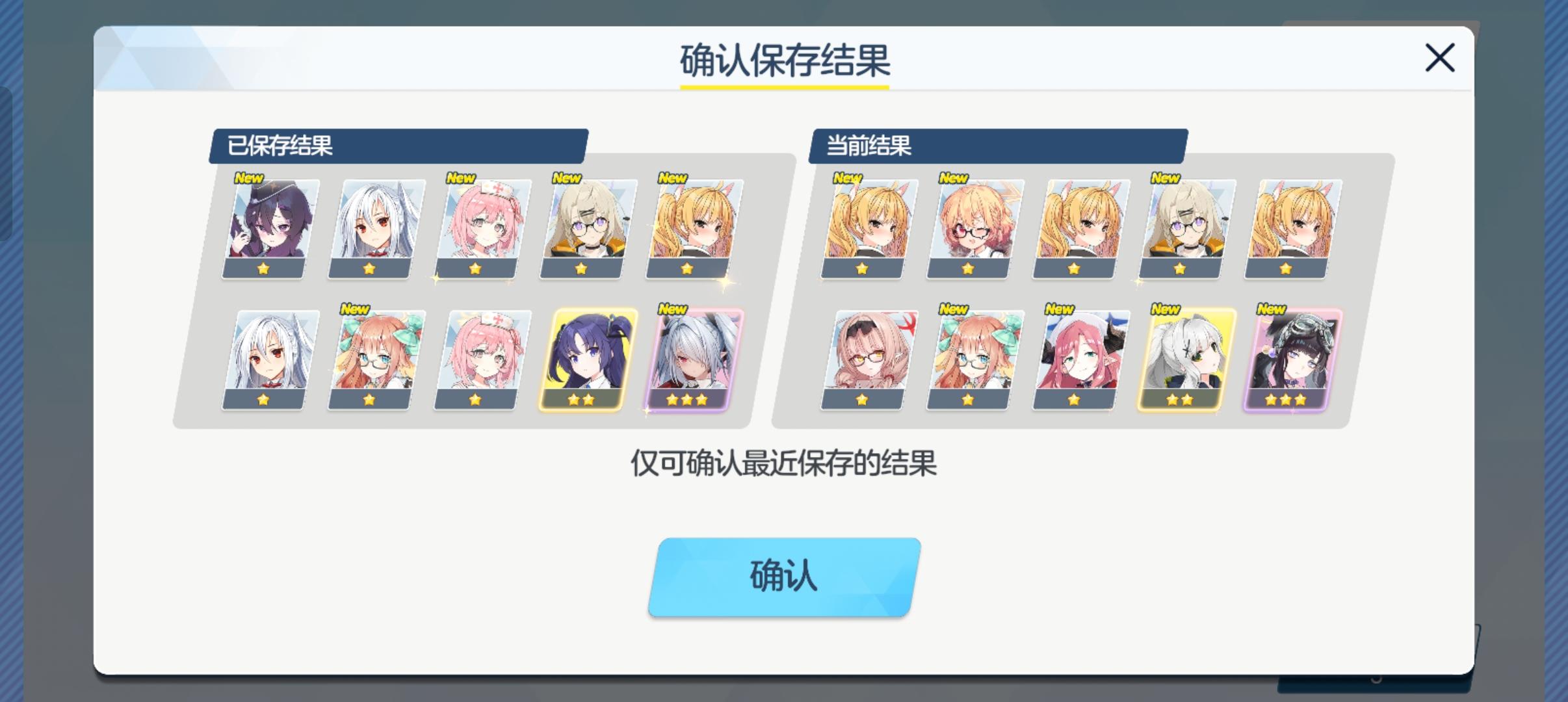Select headband glasses girl at current bottom-left

(x=869, y=360)
